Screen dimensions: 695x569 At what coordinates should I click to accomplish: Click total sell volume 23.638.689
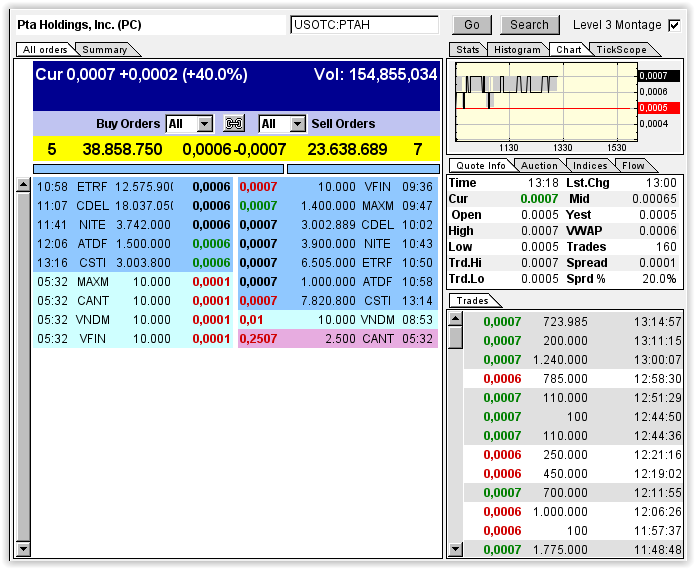(x=347, y=149)
